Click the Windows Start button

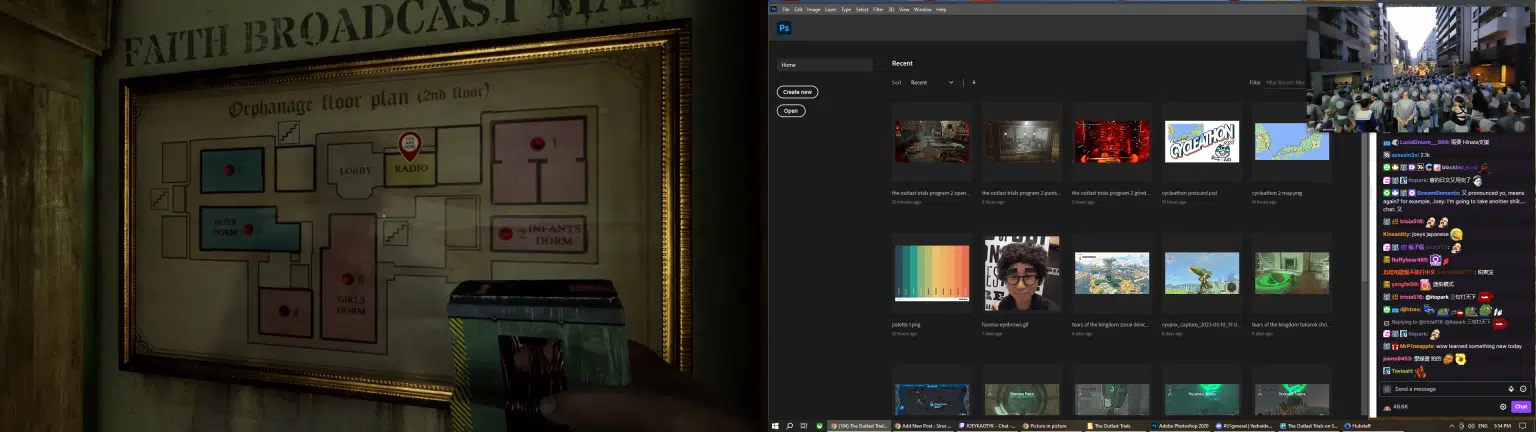pos(775,426)
